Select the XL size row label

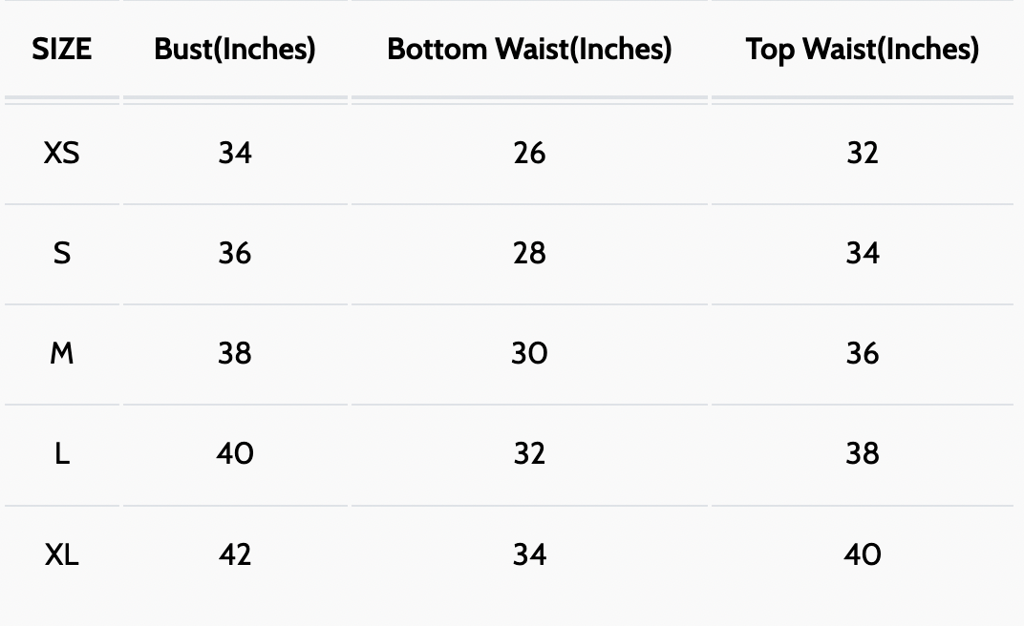(61, 554)
